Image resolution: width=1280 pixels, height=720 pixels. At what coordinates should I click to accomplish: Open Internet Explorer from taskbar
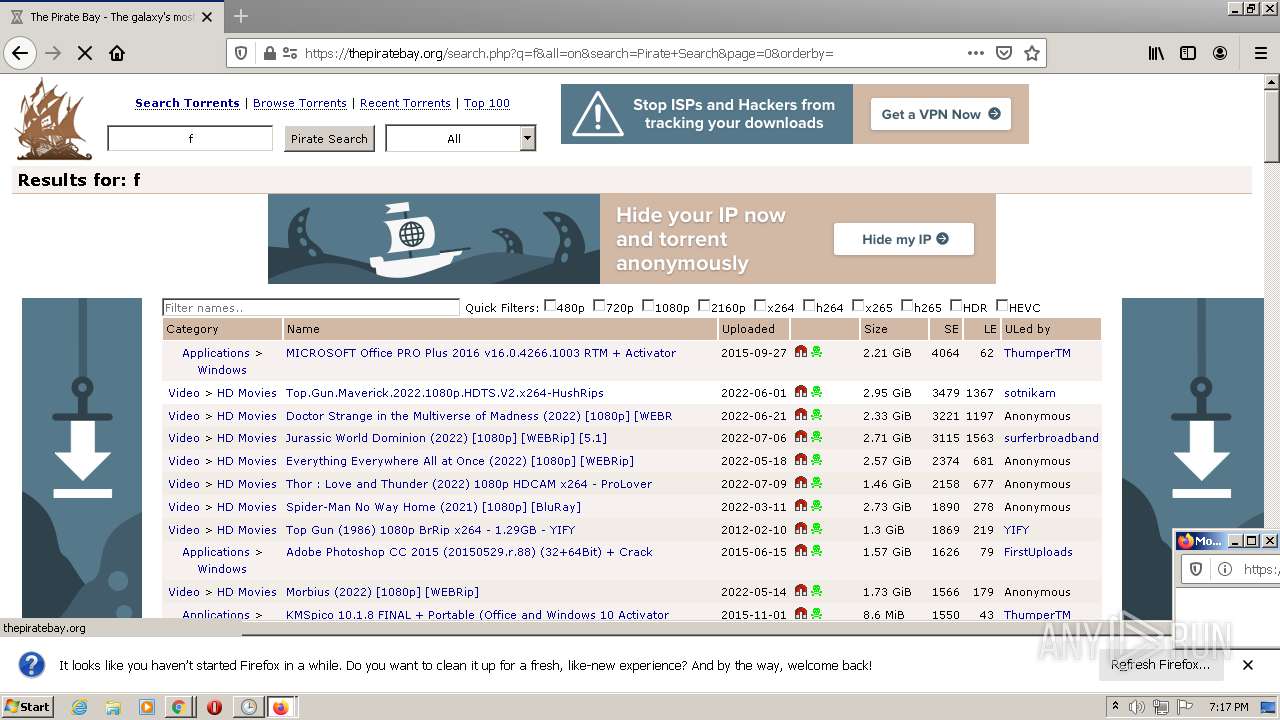[x=79, y=707]
